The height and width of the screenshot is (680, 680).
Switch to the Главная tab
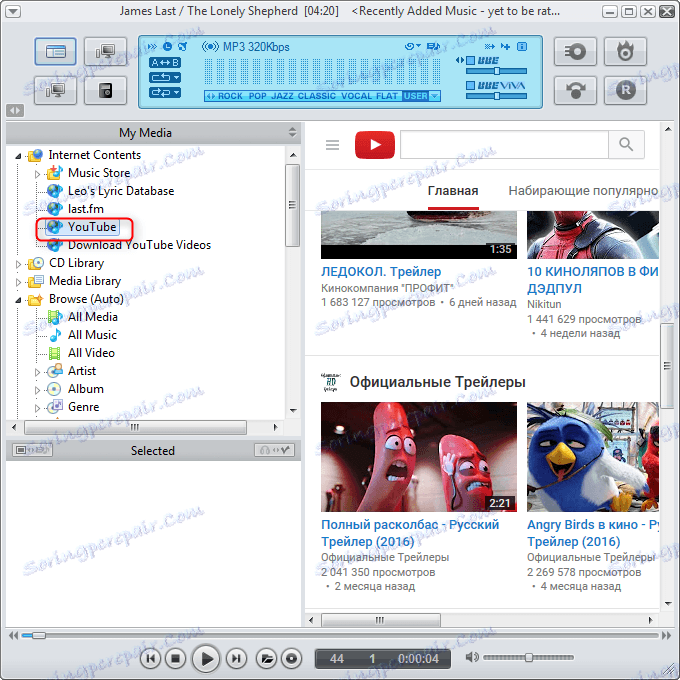coord(453,191)
